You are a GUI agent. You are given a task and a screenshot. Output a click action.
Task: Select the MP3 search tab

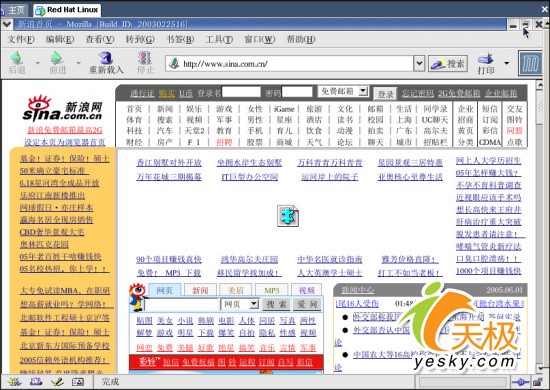tap(272, 290)
